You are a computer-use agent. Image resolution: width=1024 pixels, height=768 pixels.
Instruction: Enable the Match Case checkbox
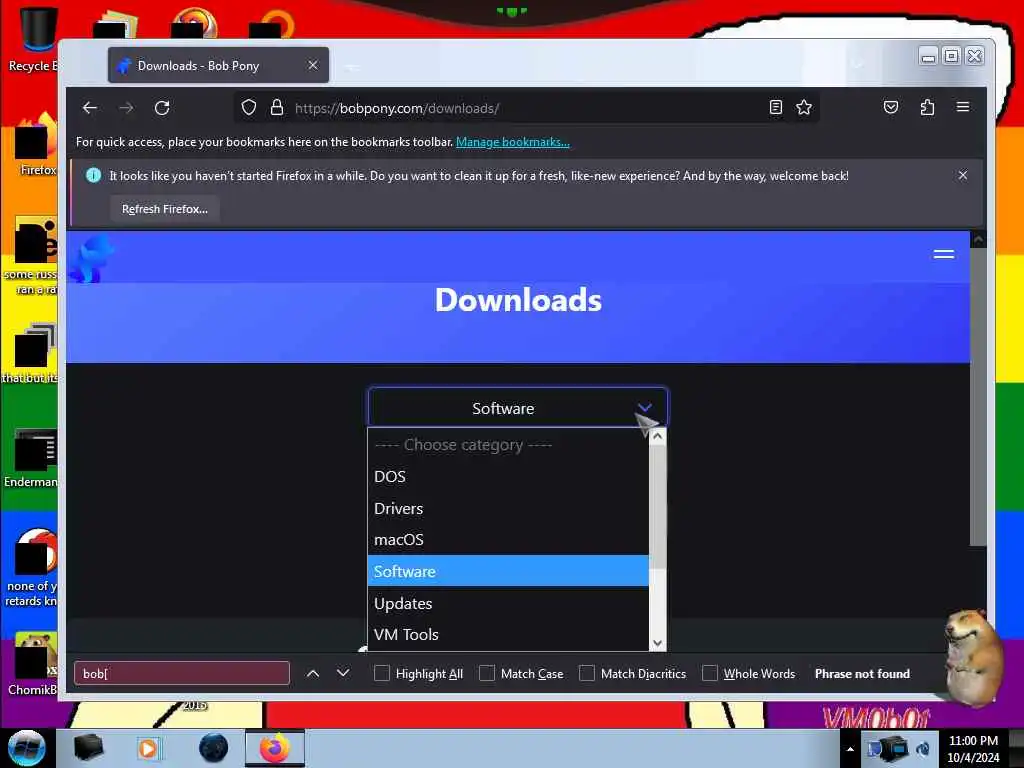(487, 673)
